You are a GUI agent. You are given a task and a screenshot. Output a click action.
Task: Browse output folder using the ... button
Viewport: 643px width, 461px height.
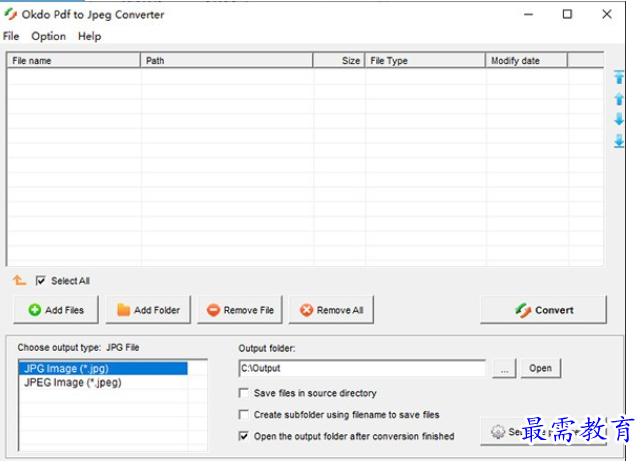click(x=504, y=368)
